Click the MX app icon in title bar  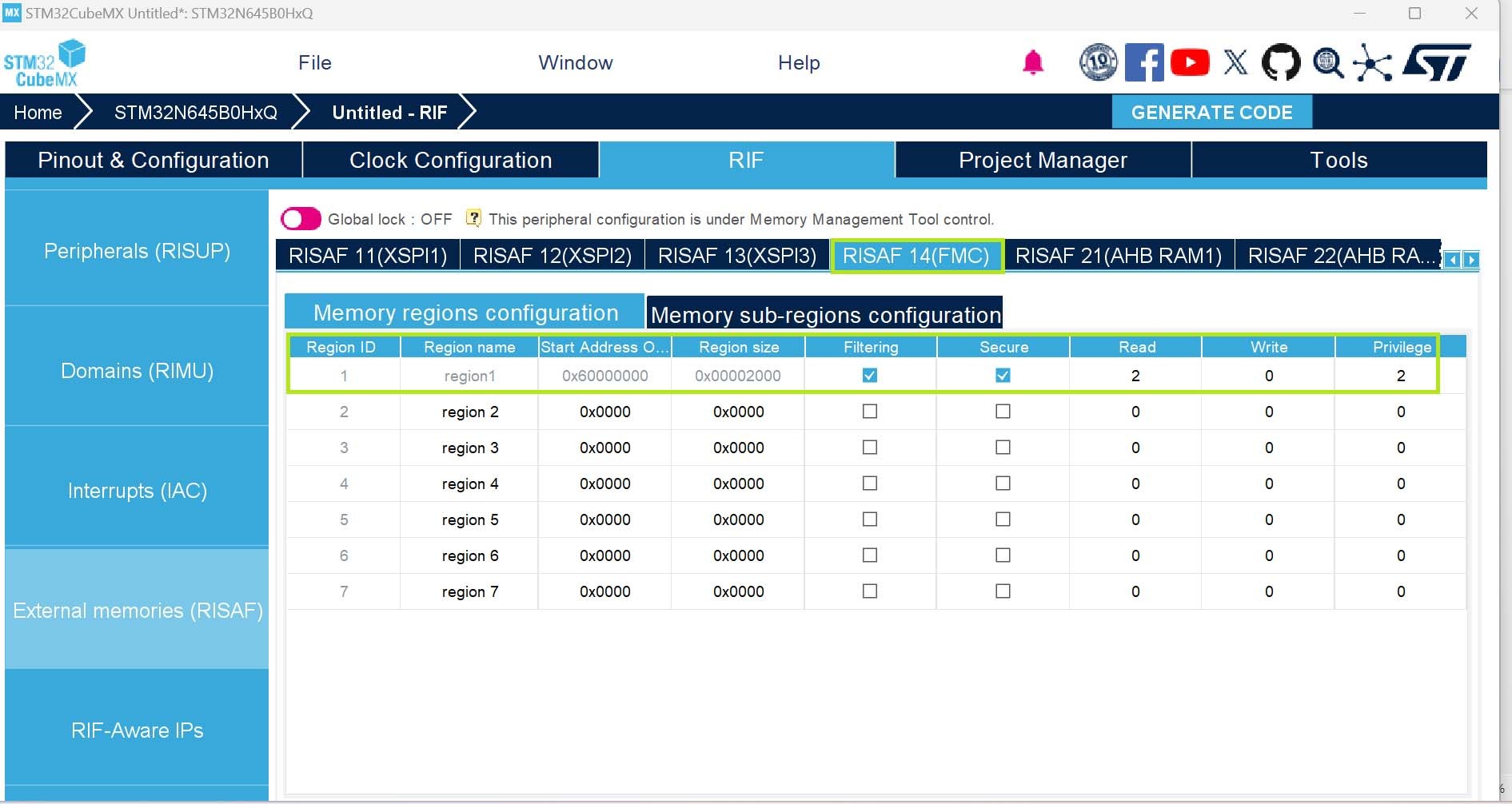(x=12, y=13)
